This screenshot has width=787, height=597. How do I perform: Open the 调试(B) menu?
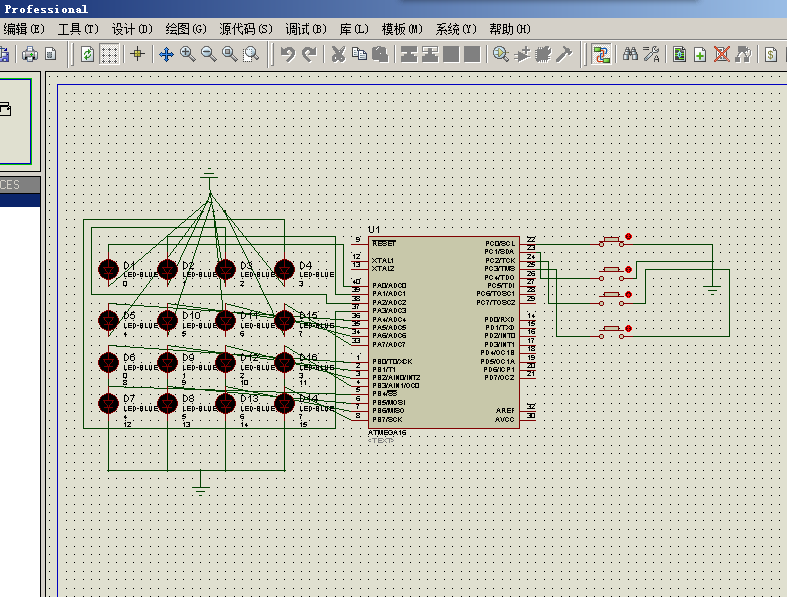304,29
